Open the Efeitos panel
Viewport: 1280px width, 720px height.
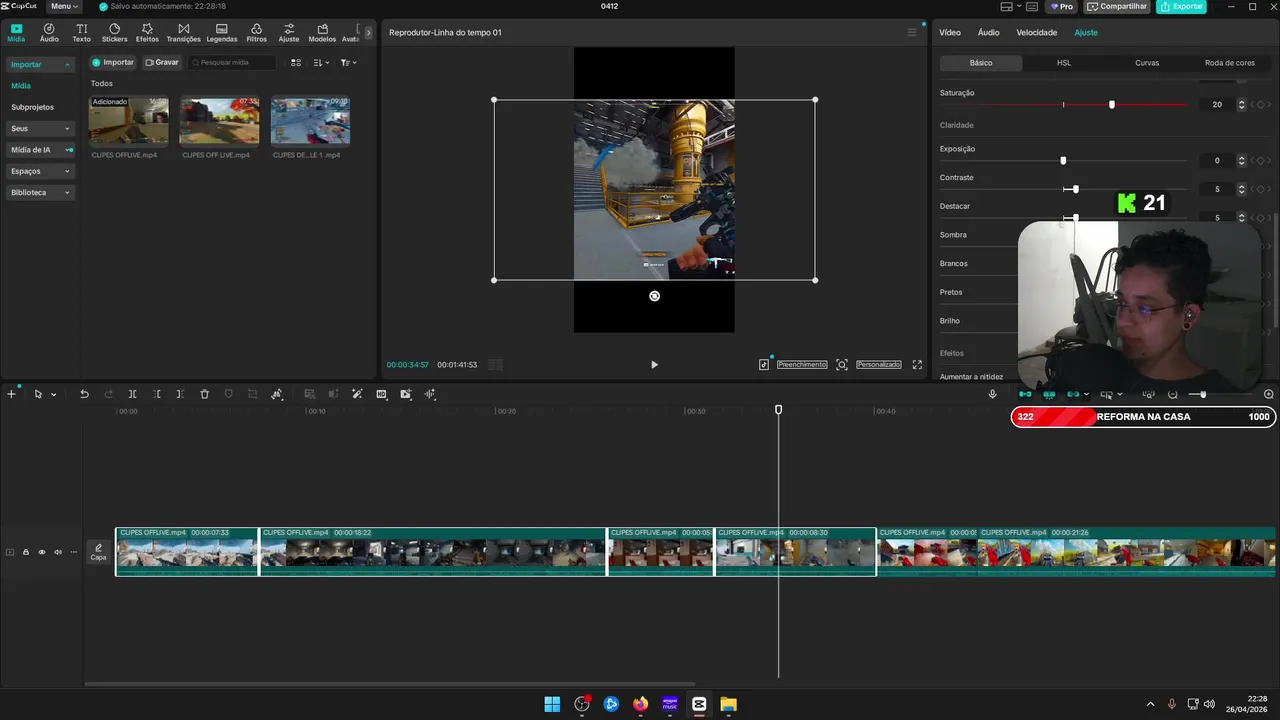pos(147,33)
